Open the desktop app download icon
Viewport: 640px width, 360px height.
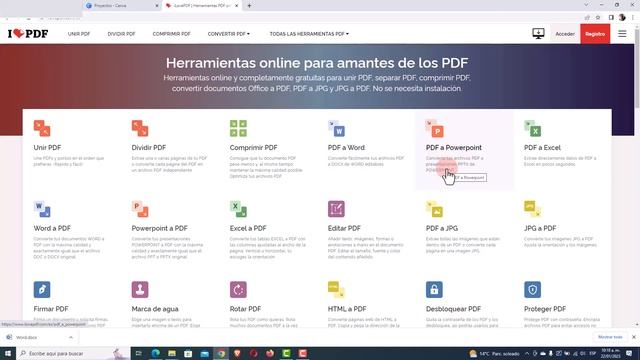pyautogui.click(x=538, y=33)
